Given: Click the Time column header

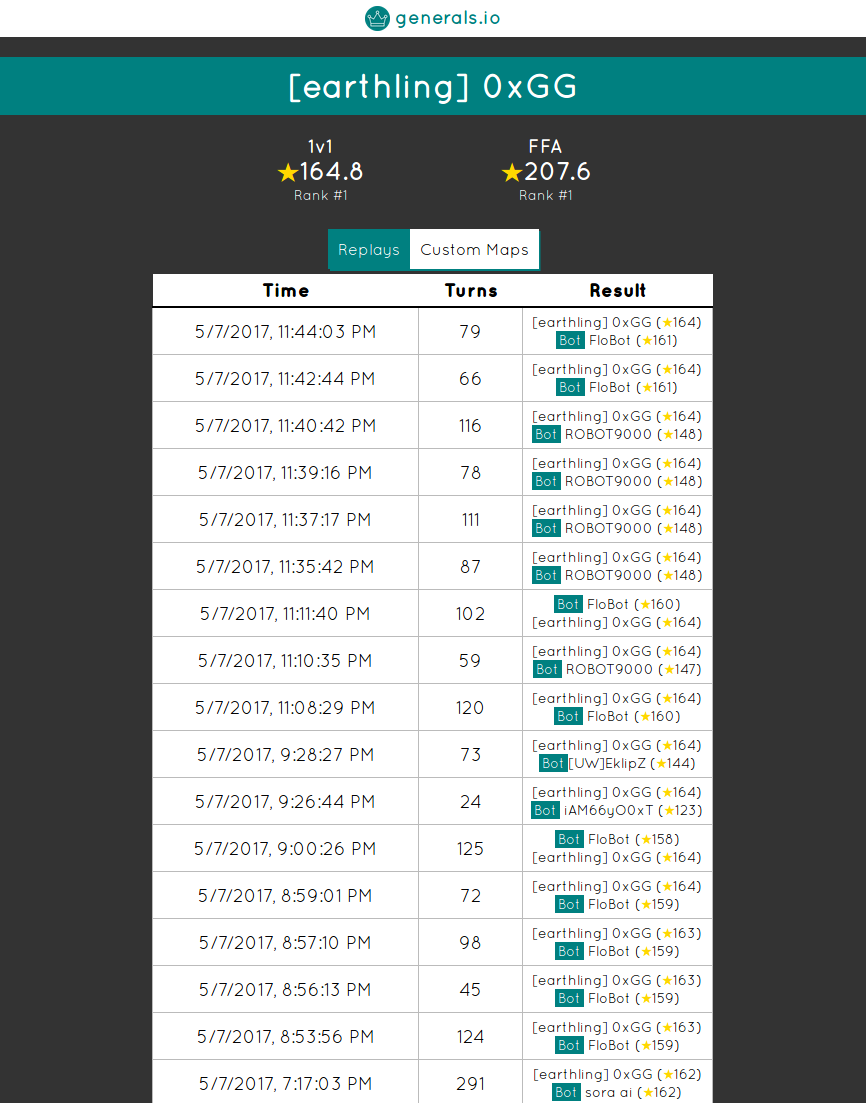Looking at the screenshot, I should click(286, 291).
